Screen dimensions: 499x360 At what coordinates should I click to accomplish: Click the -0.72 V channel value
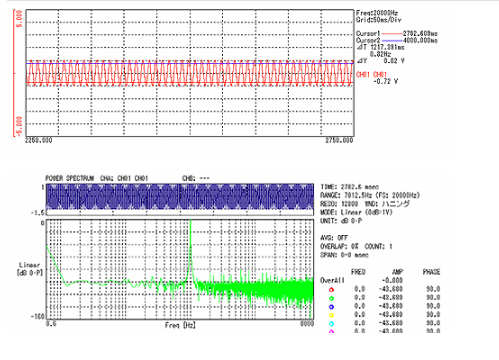(385, 81)
